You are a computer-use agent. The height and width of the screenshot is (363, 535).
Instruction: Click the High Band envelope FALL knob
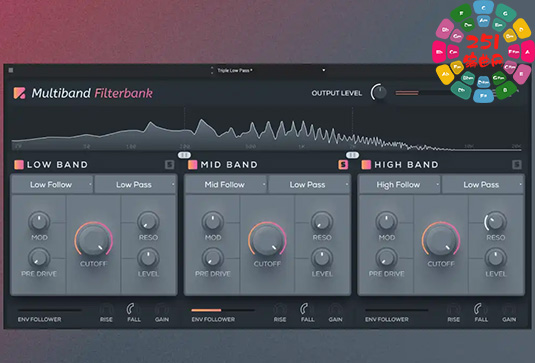[481, 309]
